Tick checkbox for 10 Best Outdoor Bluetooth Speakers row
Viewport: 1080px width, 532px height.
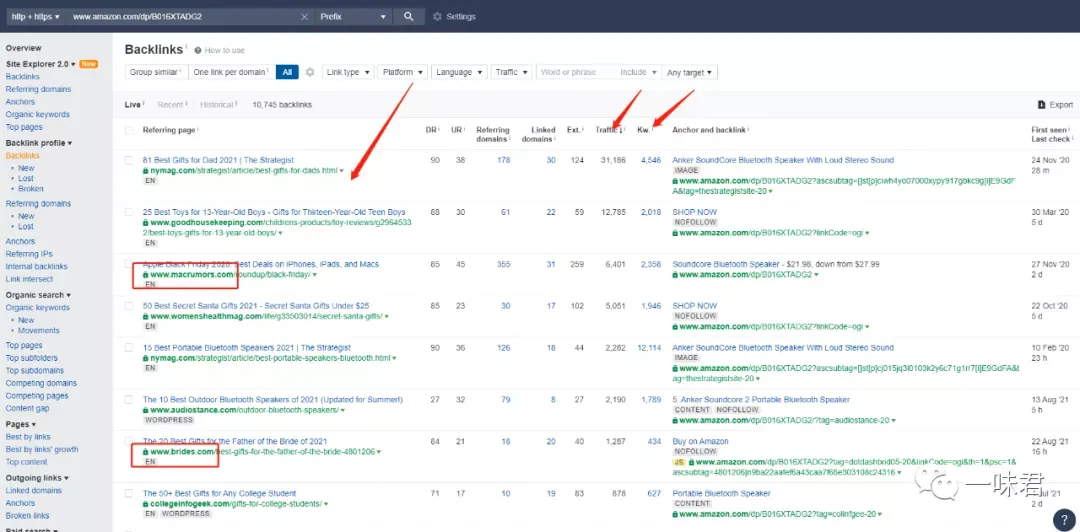129,400
